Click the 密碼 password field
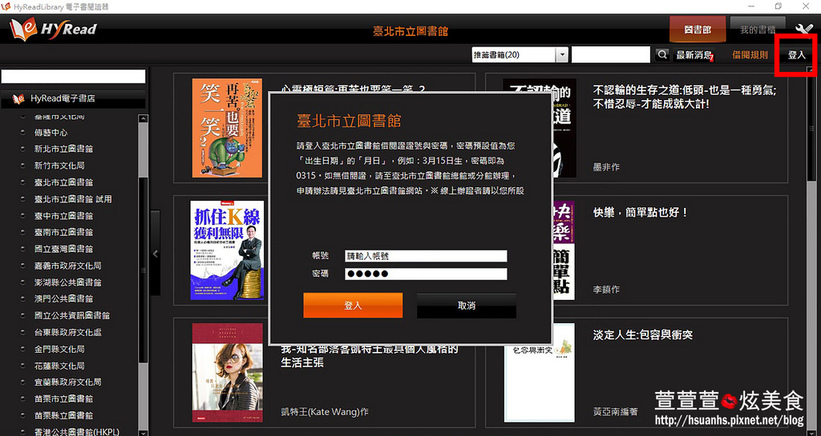This screenshot has width=821, height=436. 424,274
